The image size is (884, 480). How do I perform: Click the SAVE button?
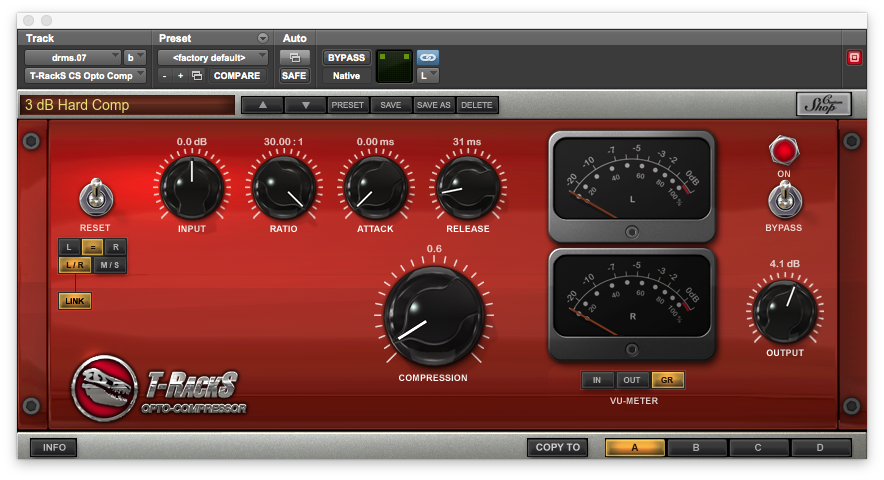pyautogui.click(x=391, y=105)
